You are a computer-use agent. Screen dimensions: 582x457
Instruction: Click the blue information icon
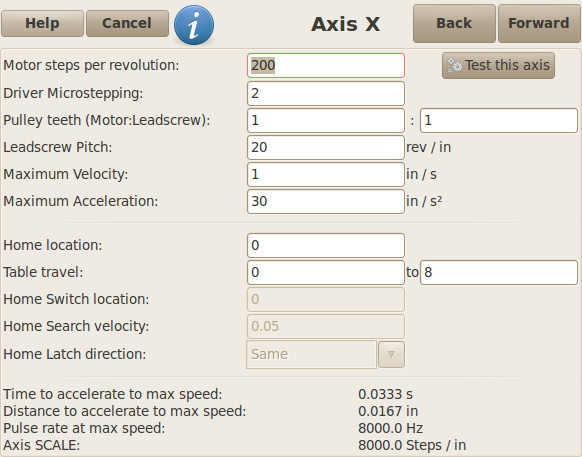pos(194,25)
